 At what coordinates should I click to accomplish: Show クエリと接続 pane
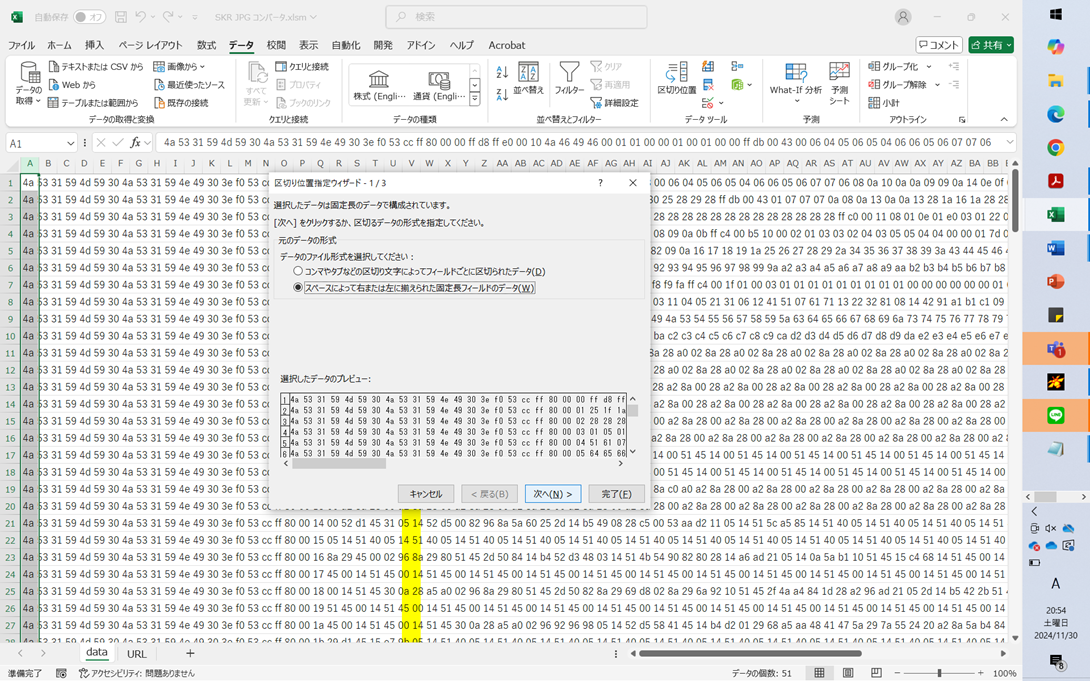302,67
